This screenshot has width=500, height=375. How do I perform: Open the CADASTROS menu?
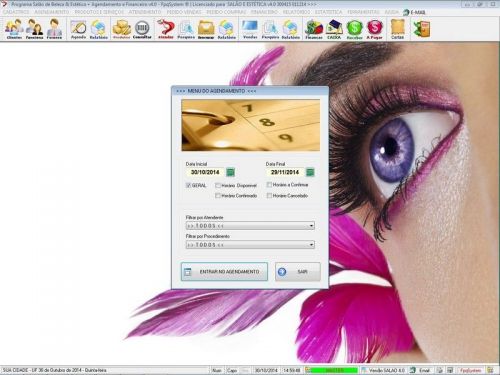click(16, 12)
